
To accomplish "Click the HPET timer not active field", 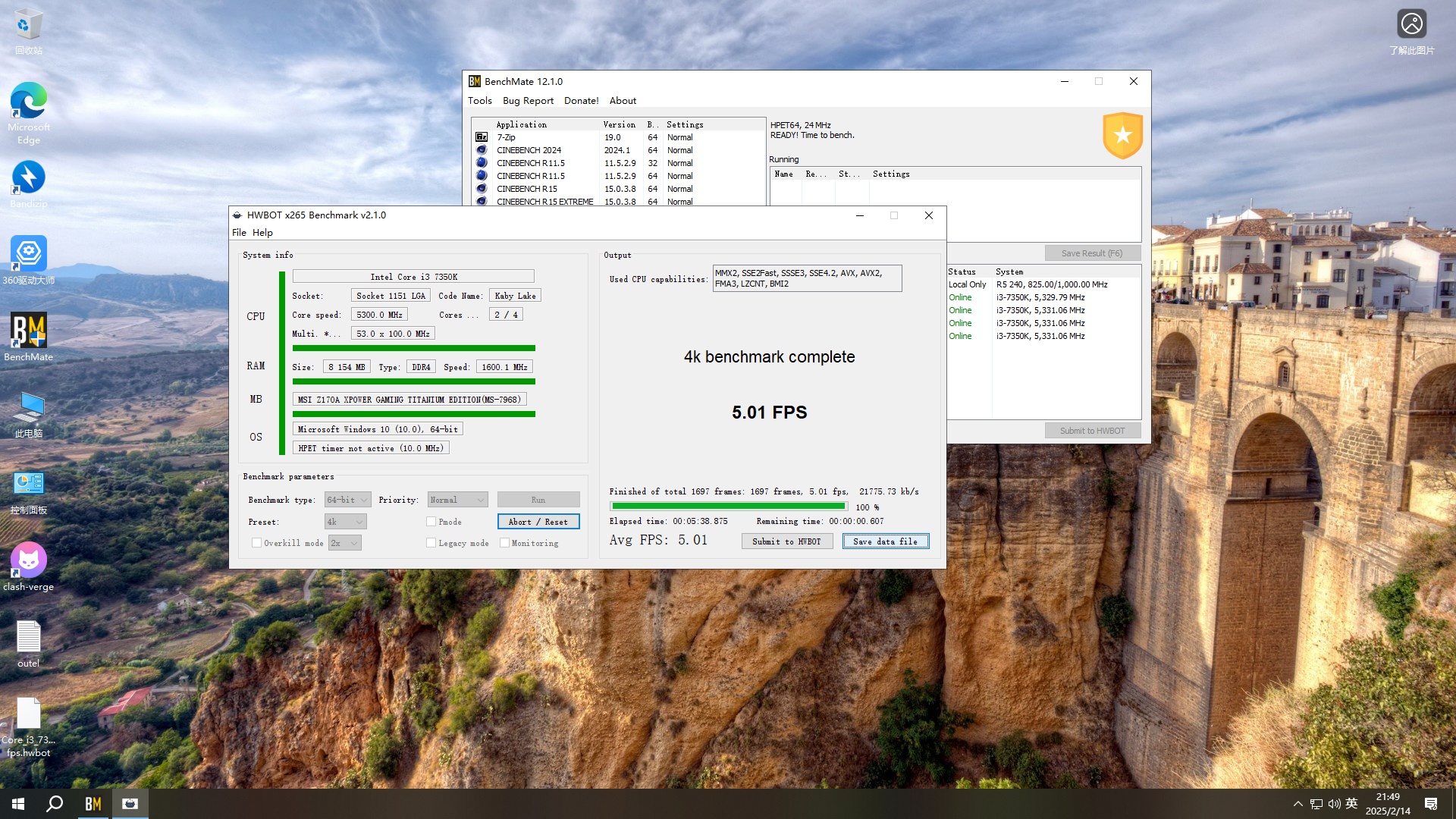I will [x=371, y=448].
